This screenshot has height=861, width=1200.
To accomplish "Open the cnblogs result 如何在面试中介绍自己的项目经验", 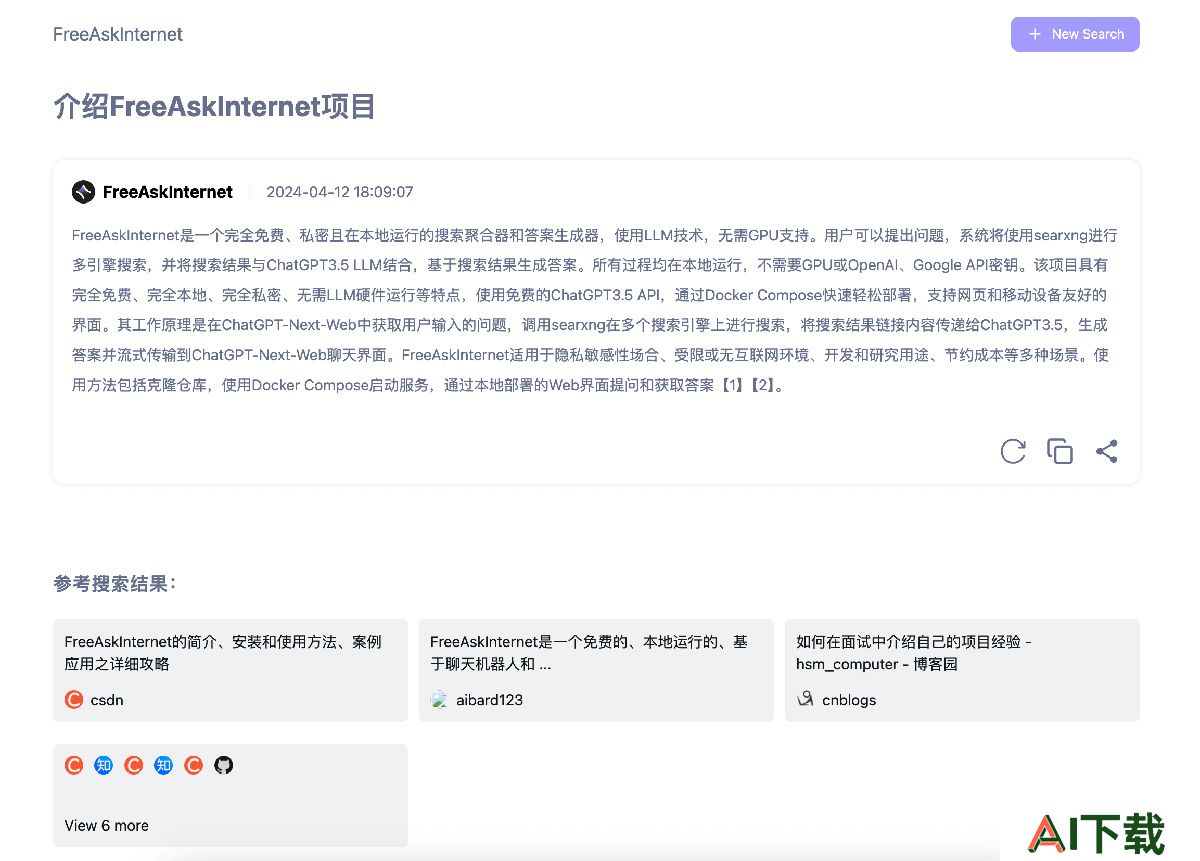I will (x=962, y=670).
